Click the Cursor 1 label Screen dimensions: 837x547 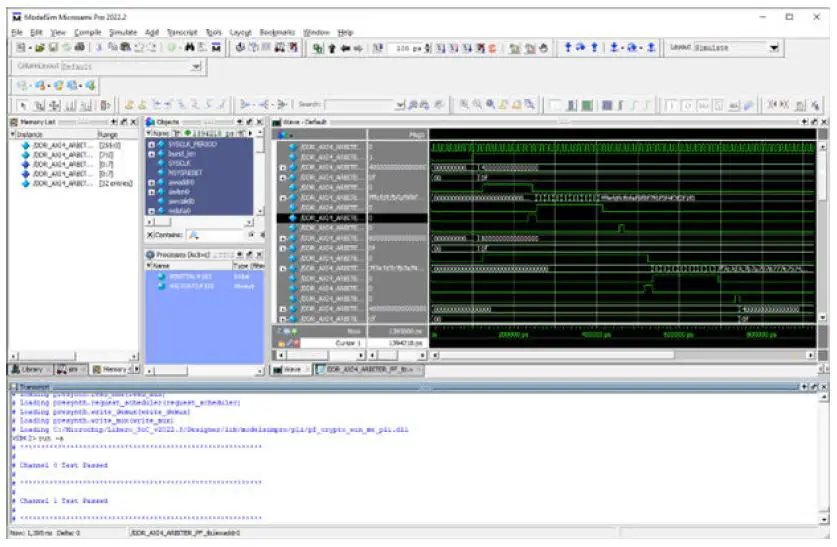click(349, 343)
